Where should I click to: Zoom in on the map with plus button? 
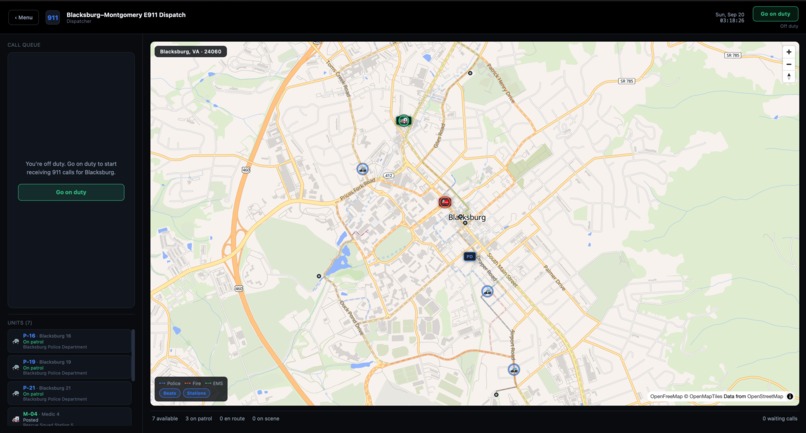tap(789, 52)
